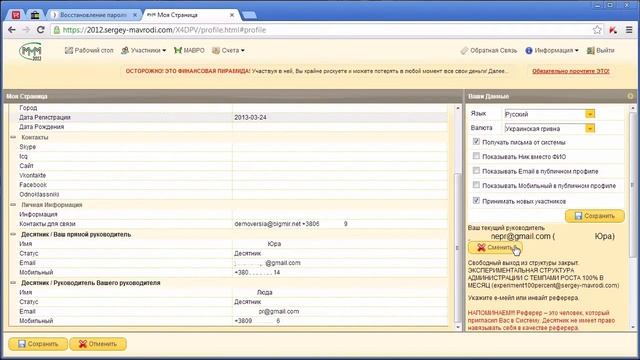This screenshot has width=640, height=360.
Task: Toggle Принимать новых участников checkbox
Action: [x=476, y=200]
